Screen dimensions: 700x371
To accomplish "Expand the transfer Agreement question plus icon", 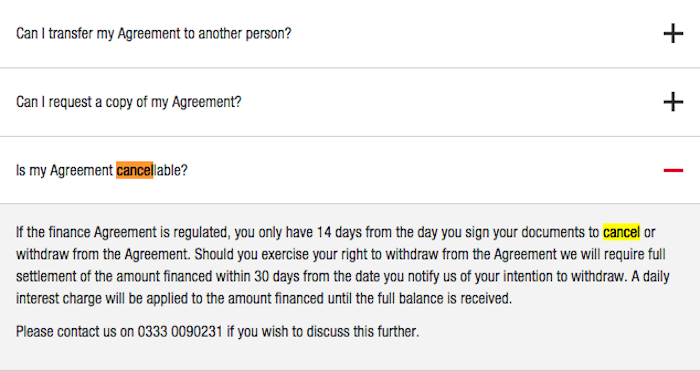I will pyautogui.click(x=673, y=33).
